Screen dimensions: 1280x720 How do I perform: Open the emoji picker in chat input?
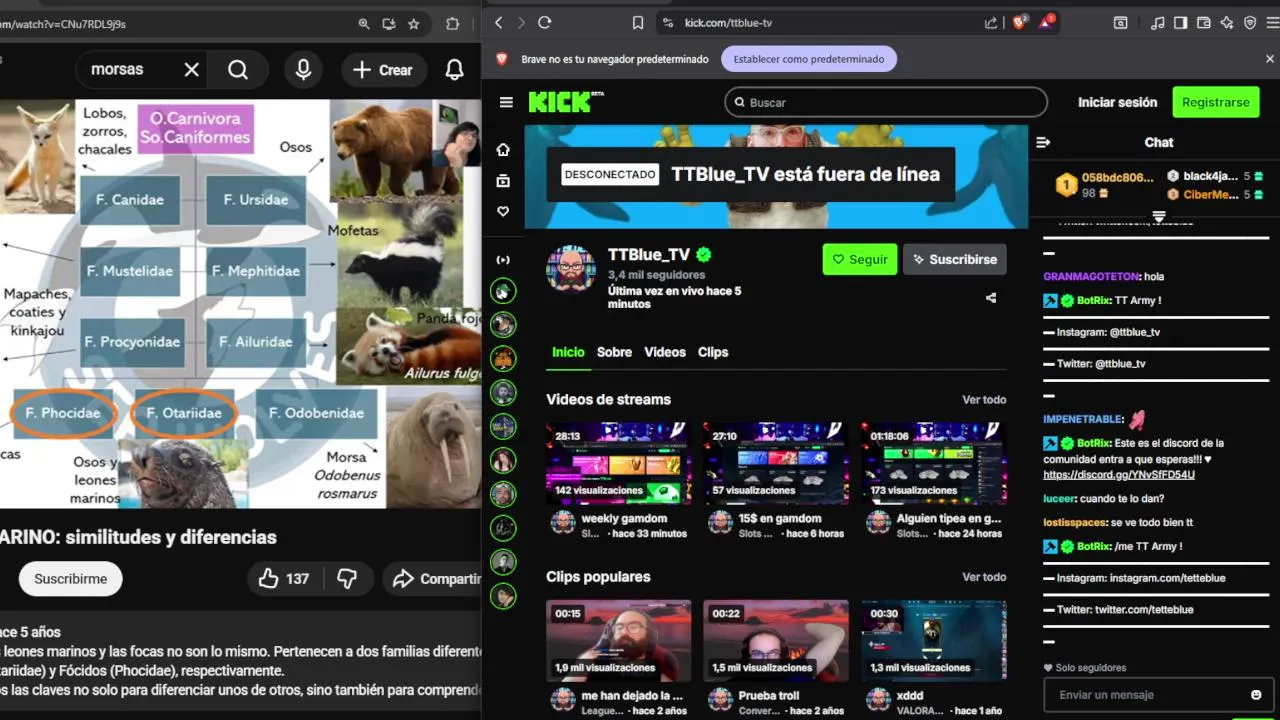tap(1256, 695)
